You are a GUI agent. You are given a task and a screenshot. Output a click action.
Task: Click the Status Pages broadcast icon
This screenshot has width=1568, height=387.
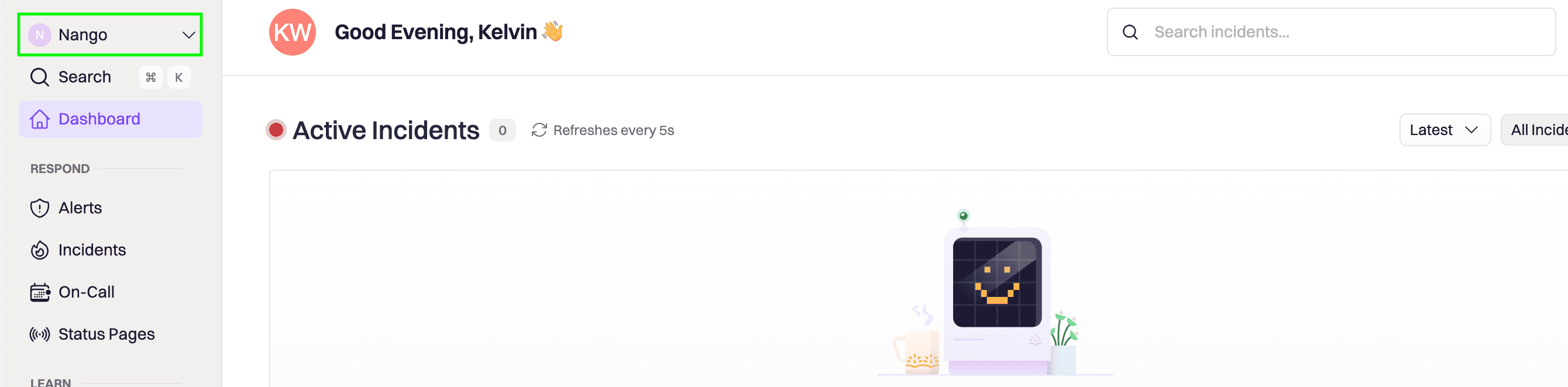[x=40, y=334]
